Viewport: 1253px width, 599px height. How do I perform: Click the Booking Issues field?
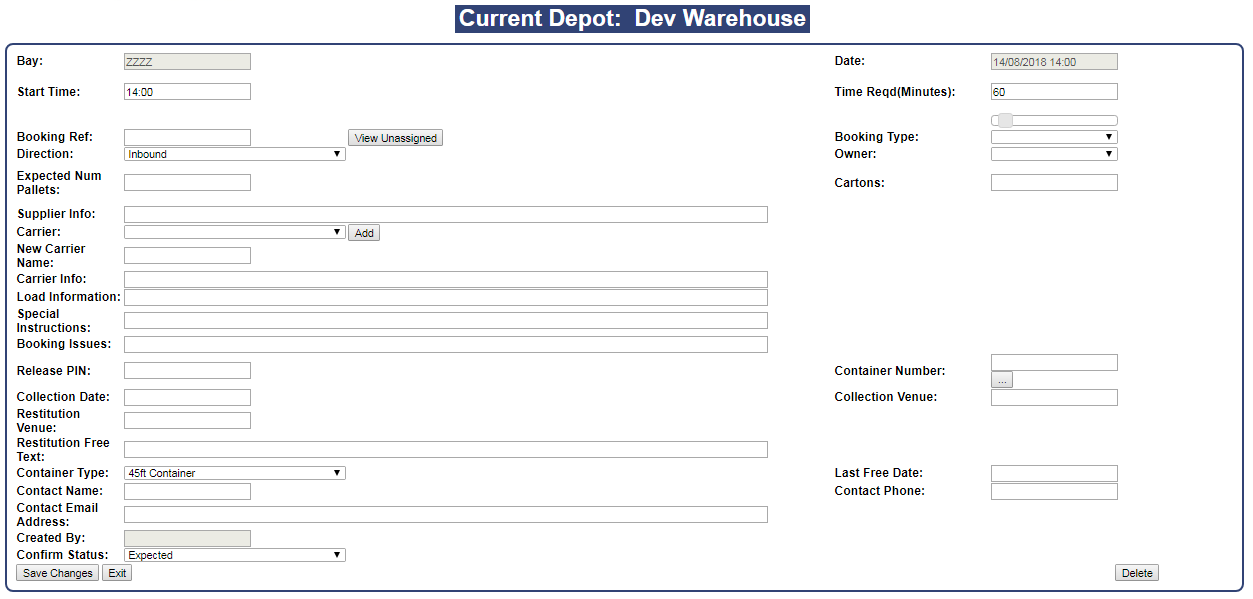click(x=446, y=344)
